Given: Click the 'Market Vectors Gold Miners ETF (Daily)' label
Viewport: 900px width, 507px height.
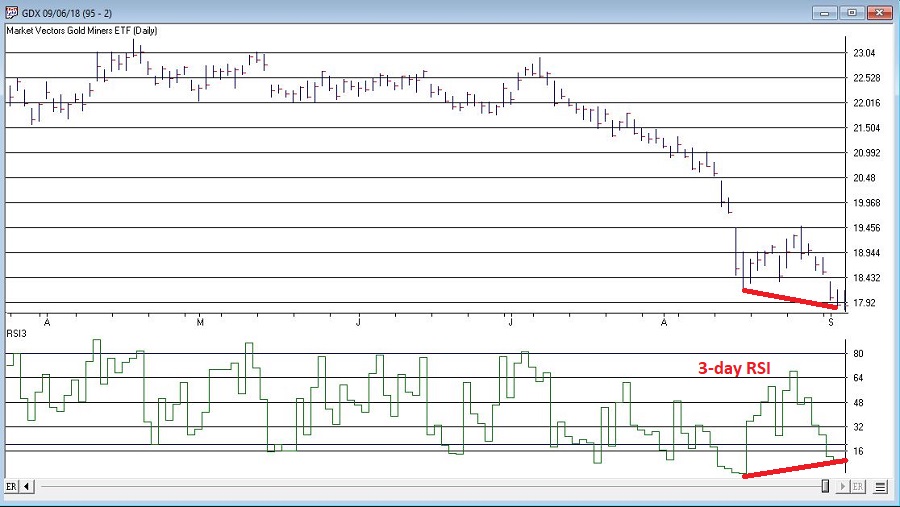Looking at the screenshot, I should (82, 30).
